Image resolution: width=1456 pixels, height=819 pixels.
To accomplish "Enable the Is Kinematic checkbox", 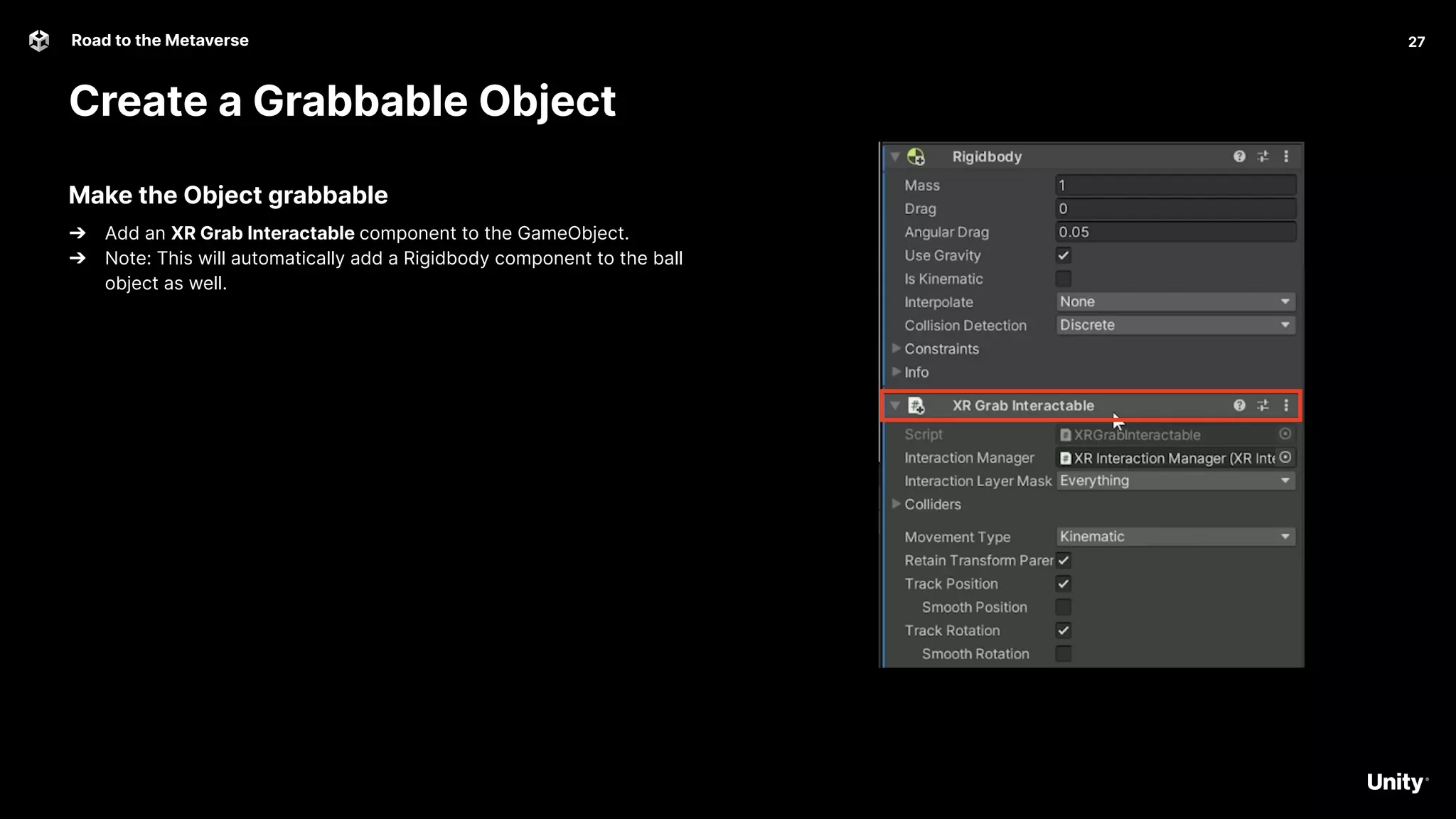I will (x=1064, y=279).
